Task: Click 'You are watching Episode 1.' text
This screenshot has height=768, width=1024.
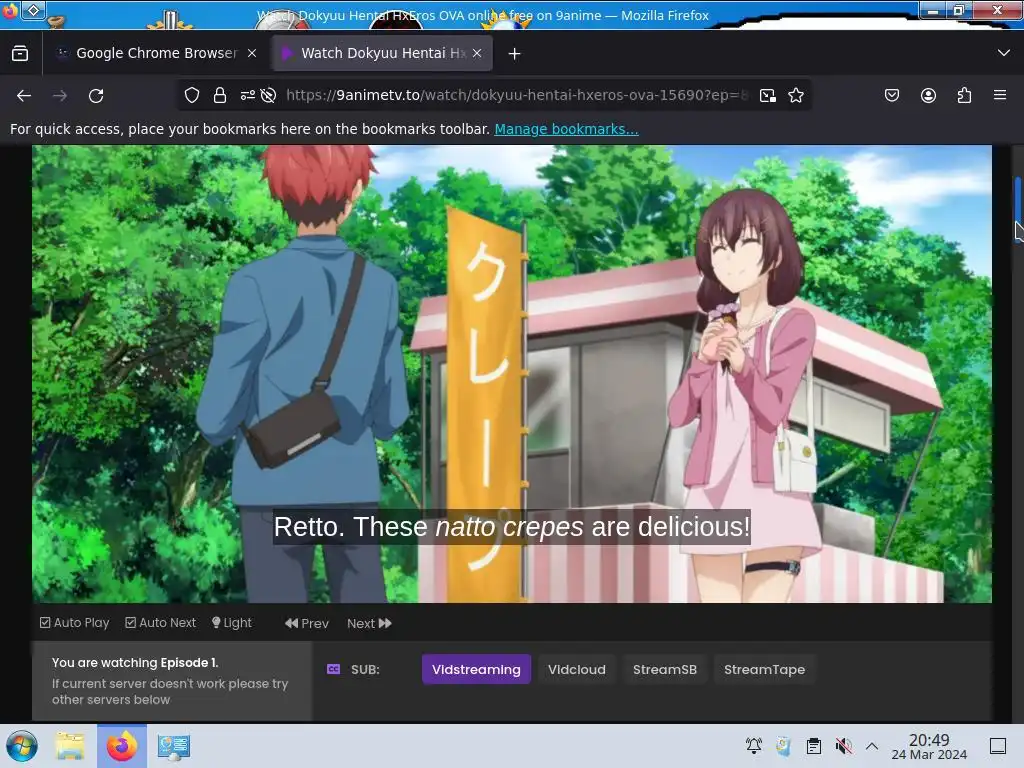Action: [x=135, y=662]
